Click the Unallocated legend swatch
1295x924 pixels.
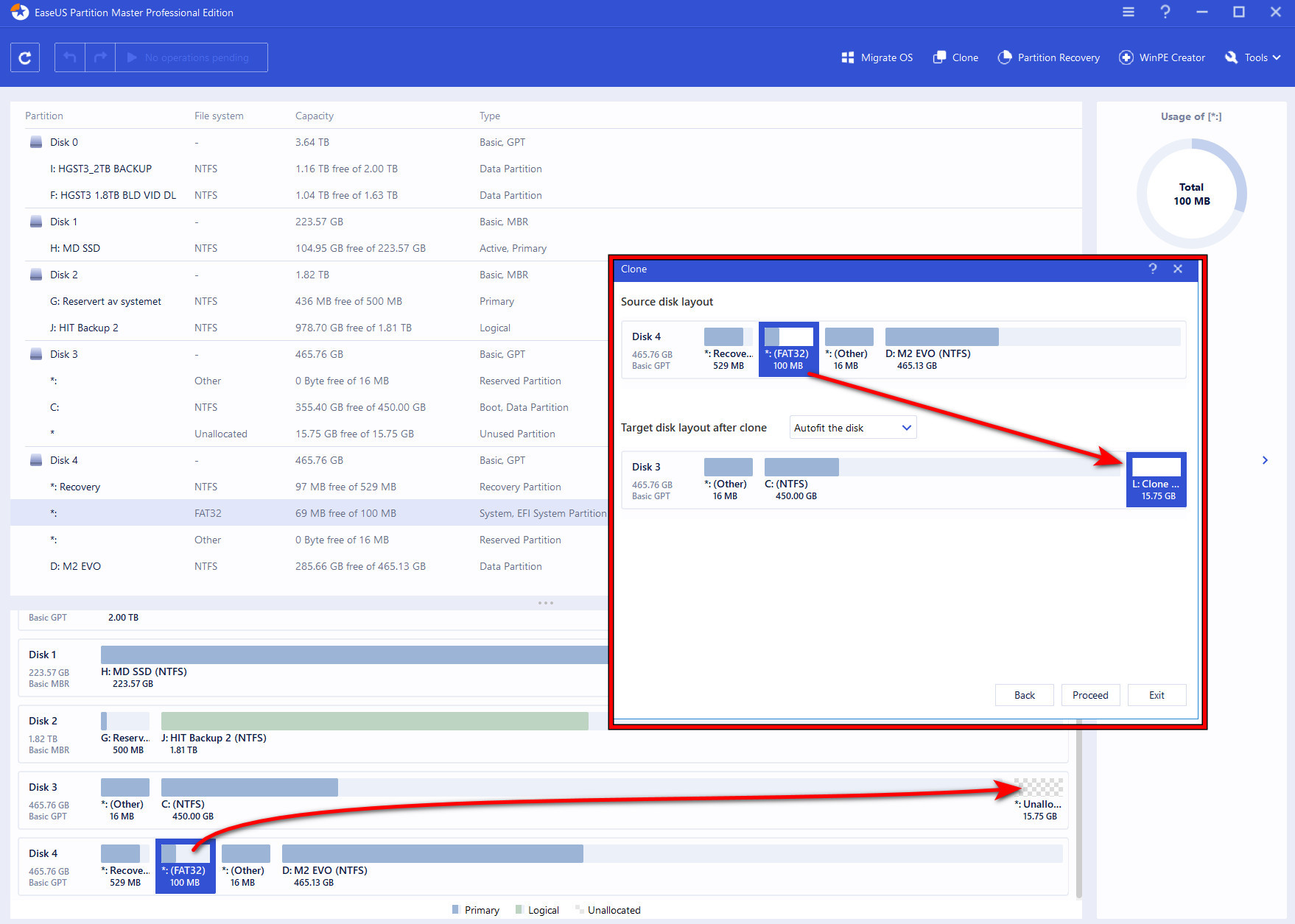point(579,910)
